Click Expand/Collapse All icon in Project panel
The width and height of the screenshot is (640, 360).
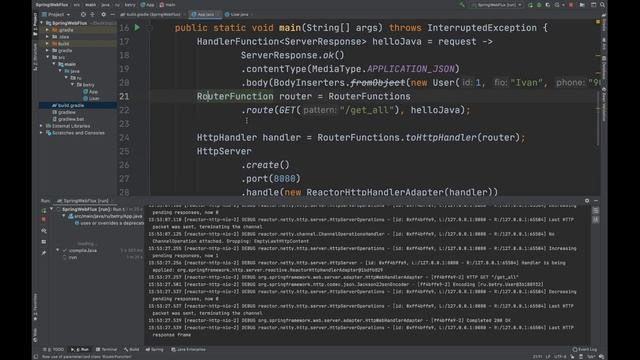[93, 14]
